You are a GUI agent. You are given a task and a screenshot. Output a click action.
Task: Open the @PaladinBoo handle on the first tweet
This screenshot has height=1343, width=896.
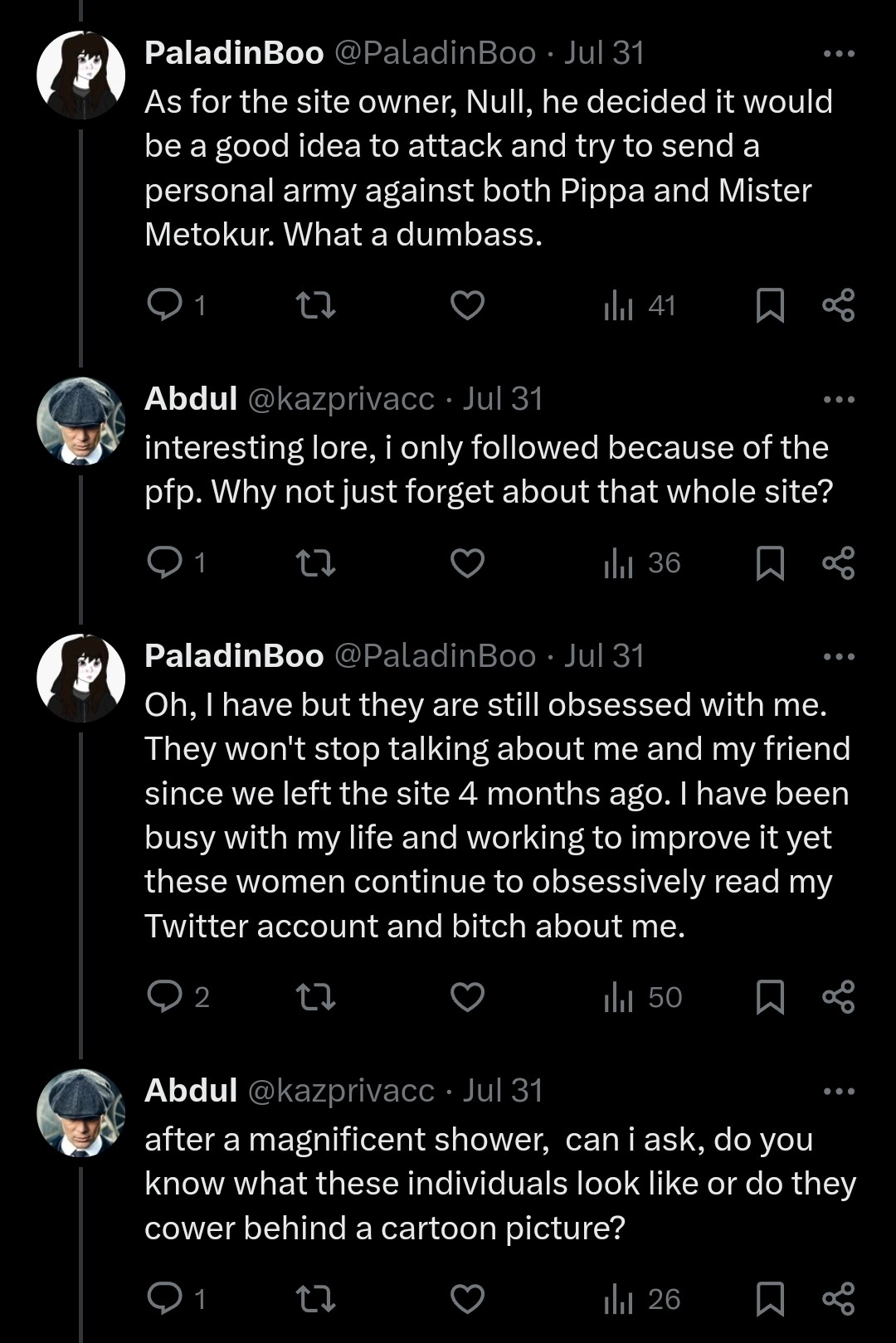pyautogui.click(x=435, y=53)
